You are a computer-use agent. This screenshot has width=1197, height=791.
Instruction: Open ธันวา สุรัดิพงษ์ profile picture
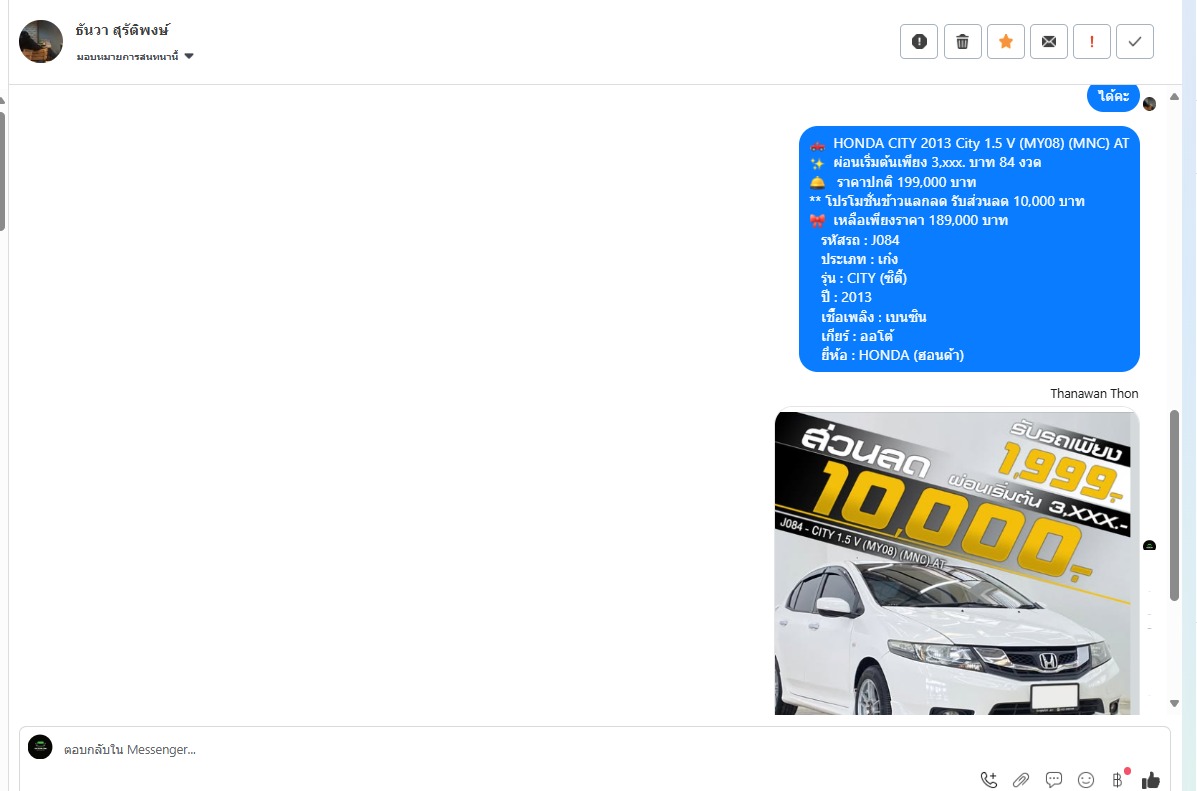[40, 41]
